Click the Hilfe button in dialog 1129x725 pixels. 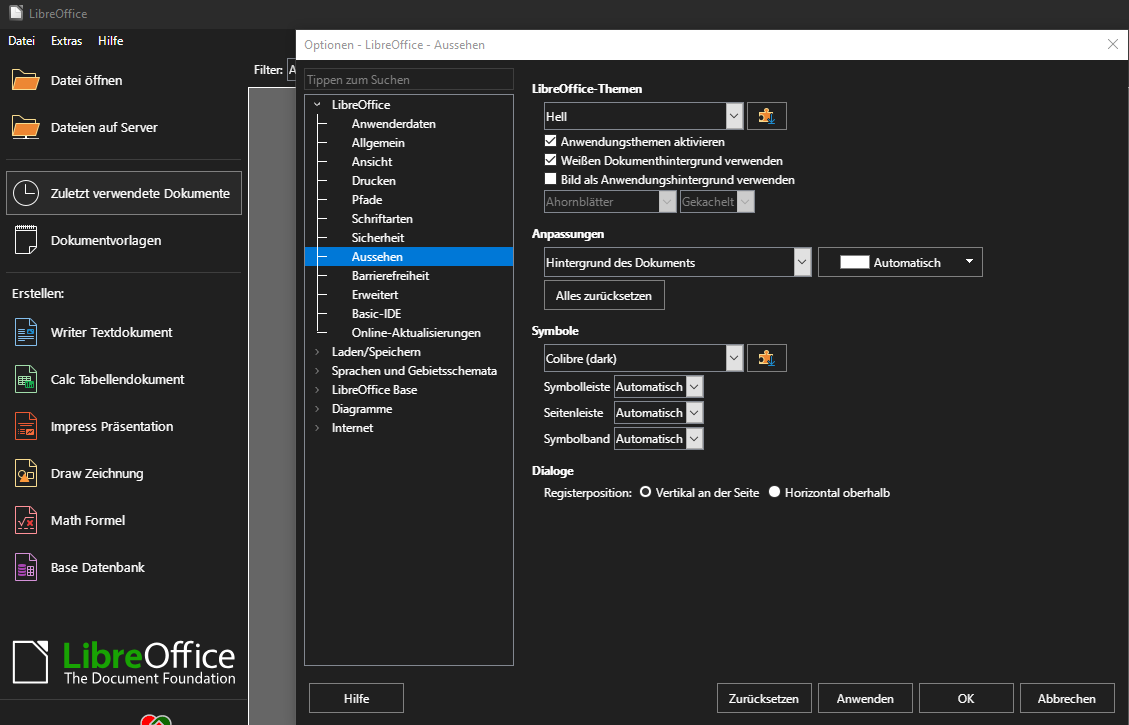(x=356, y=698)
